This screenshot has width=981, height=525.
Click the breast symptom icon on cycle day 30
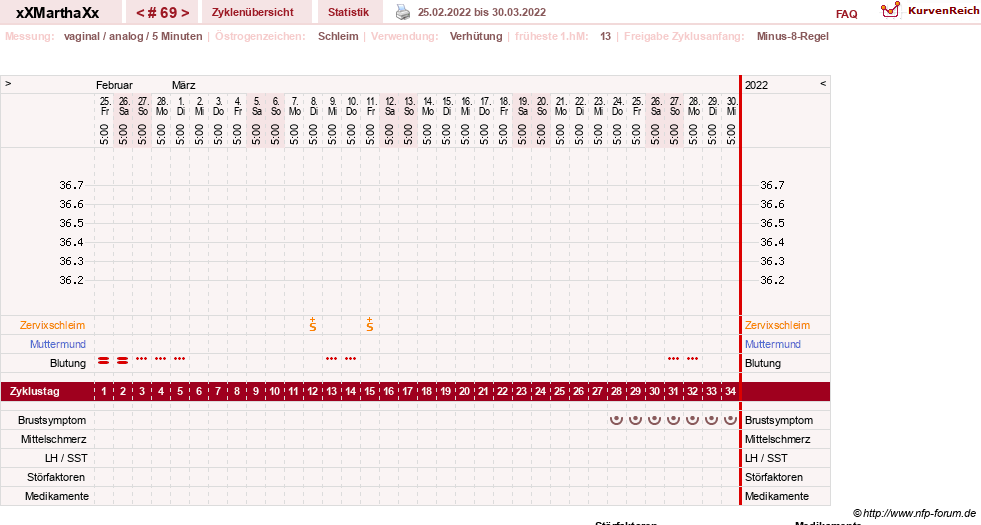[x=654, y=419]
